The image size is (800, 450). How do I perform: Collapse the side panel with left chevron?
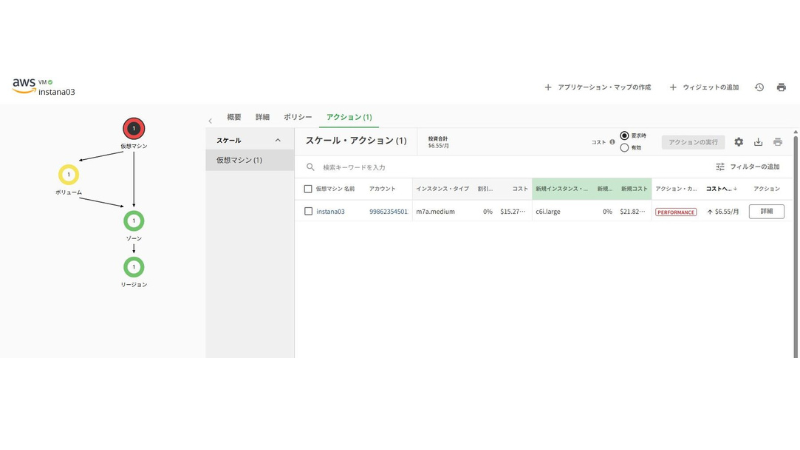210,121
